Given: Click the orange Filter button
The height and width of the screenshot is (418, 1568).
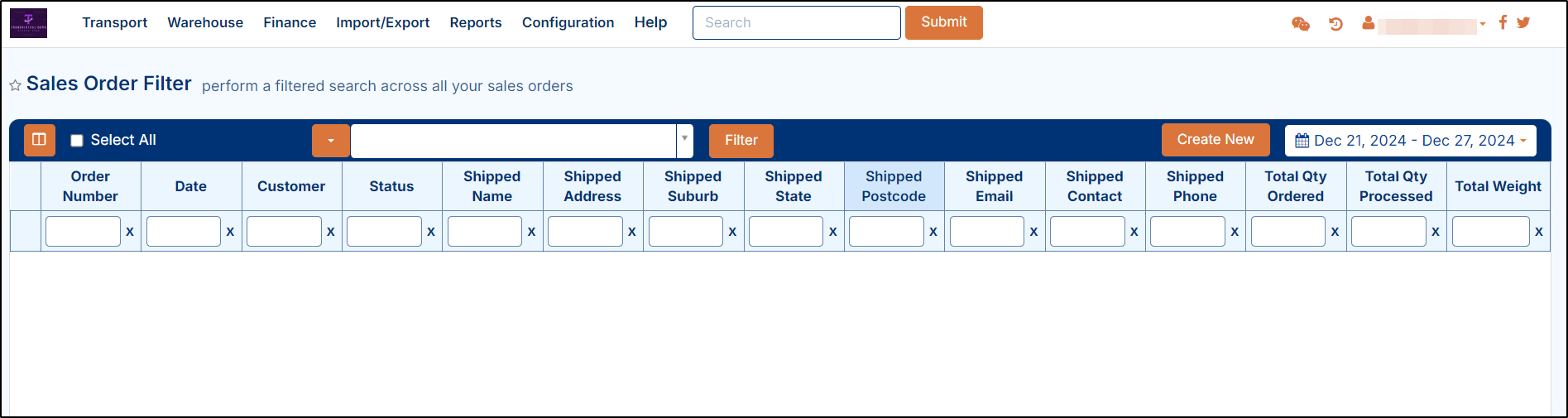Looking at the screenshot, I should point(741,141).
